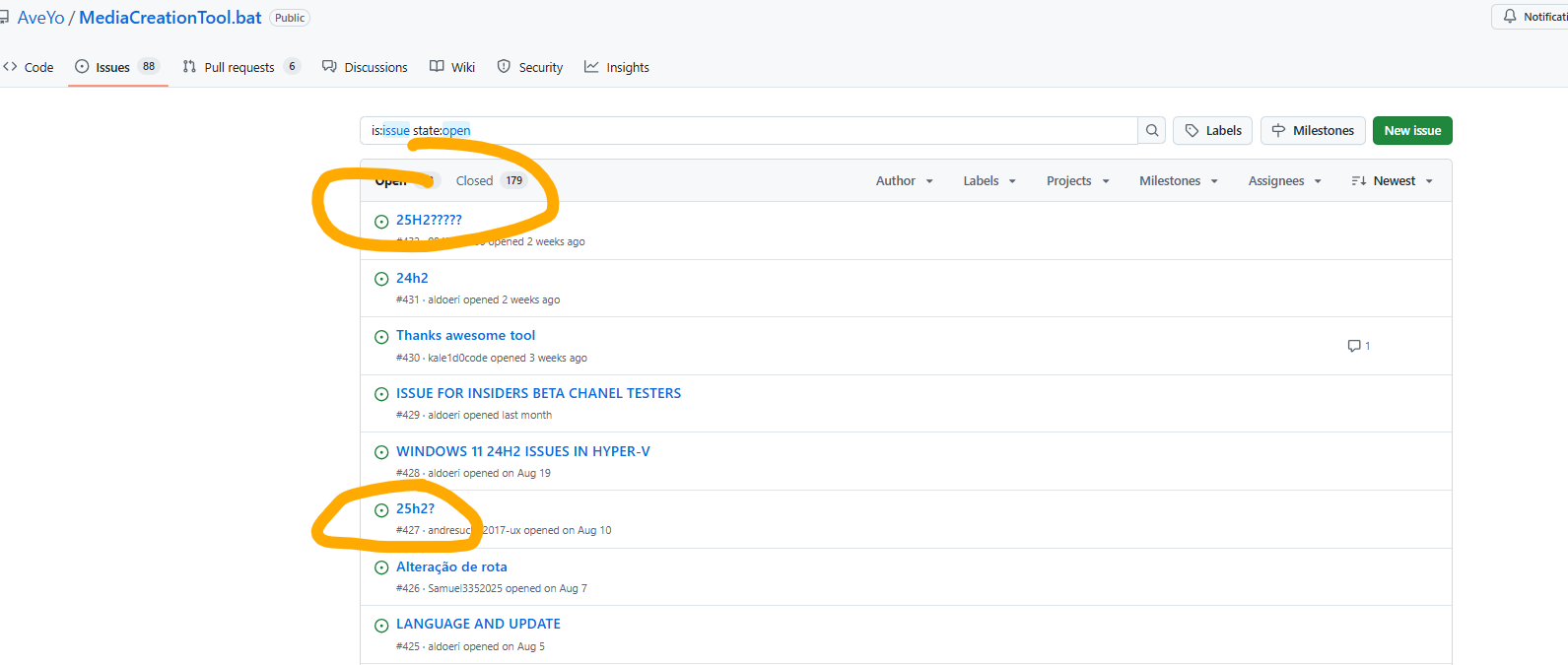
Task: Open the 25h2? issue link
Action: (x=415, y=509)
